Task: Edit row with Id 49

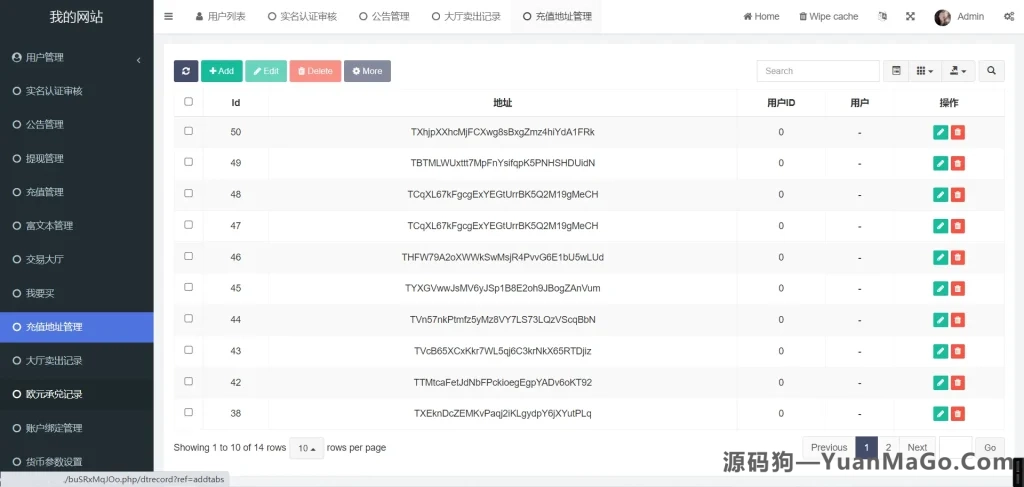Action: 940,163
